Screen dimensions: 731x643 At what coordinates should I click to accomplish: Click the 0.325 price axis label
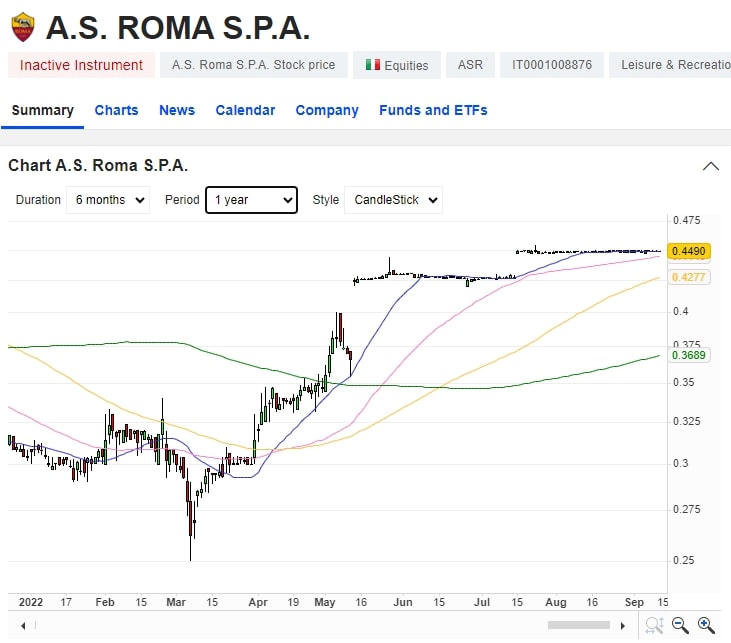(x=686, y=422)
